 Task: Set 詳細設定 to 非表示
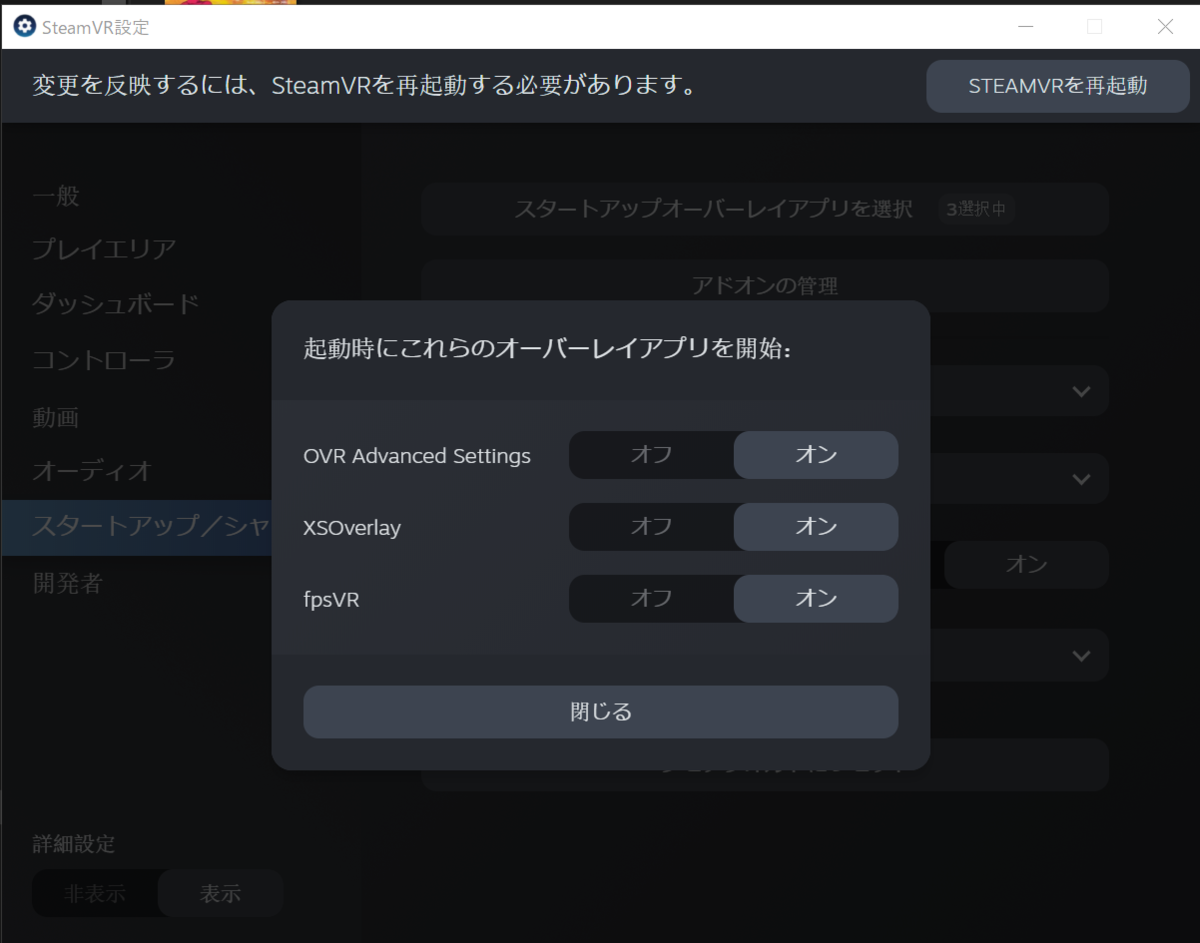point(95,894)
